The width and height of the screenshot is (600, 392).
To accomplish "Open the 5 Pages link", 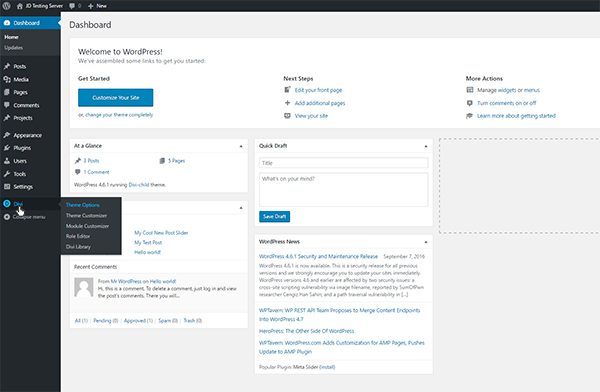I will click(176, 161).
